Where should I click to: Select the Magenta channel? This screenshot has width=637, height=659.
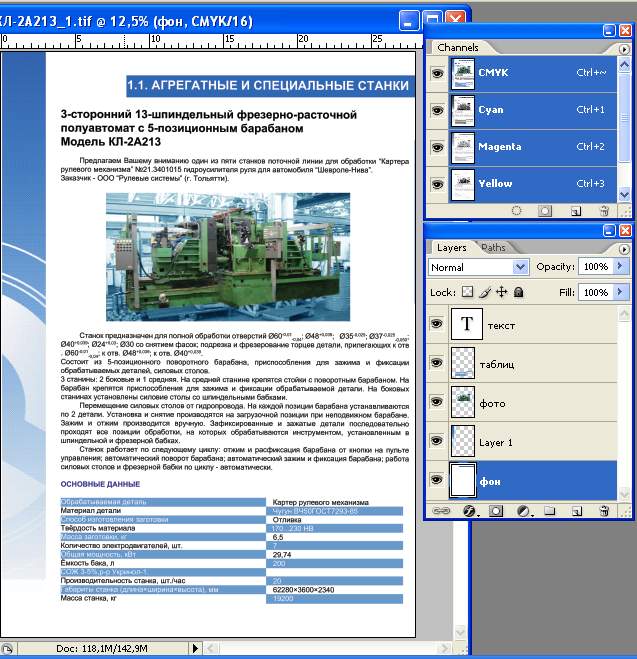tap(533, 147)
